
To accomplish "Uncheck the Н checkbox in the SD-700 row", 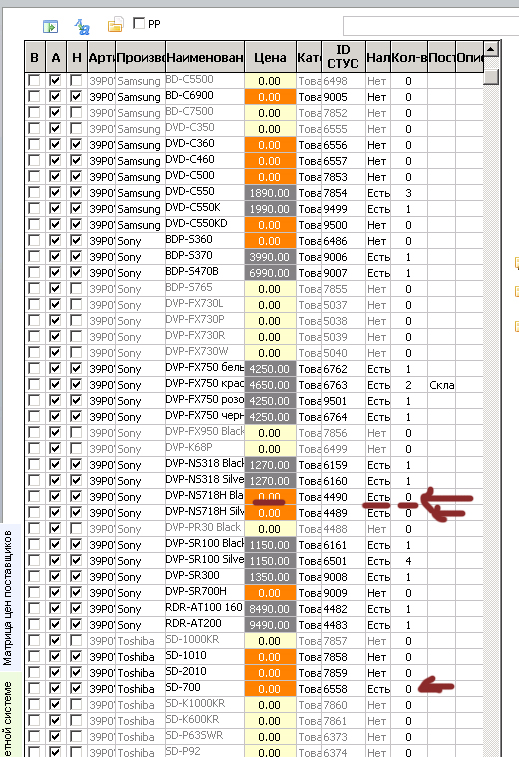I will (x=76, y=688).
